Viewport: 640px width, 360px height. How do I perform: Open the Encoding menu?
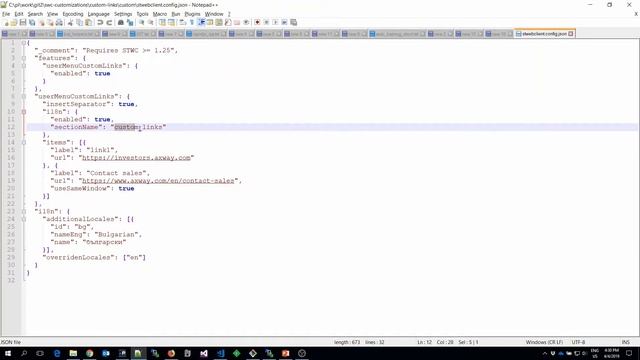coord(73,14)
